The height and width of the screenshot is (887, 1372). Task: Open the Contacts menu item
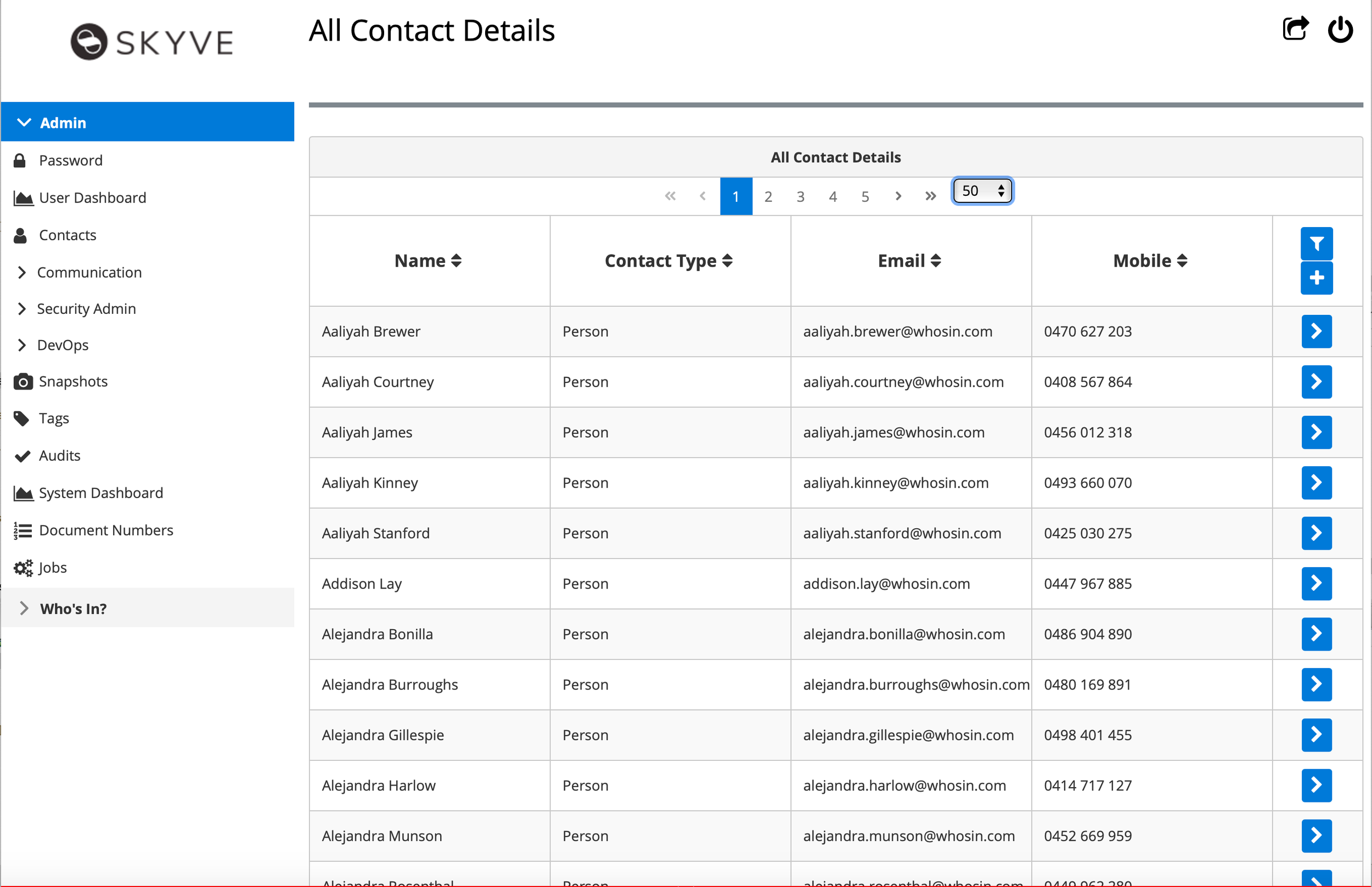click(67, 235)
